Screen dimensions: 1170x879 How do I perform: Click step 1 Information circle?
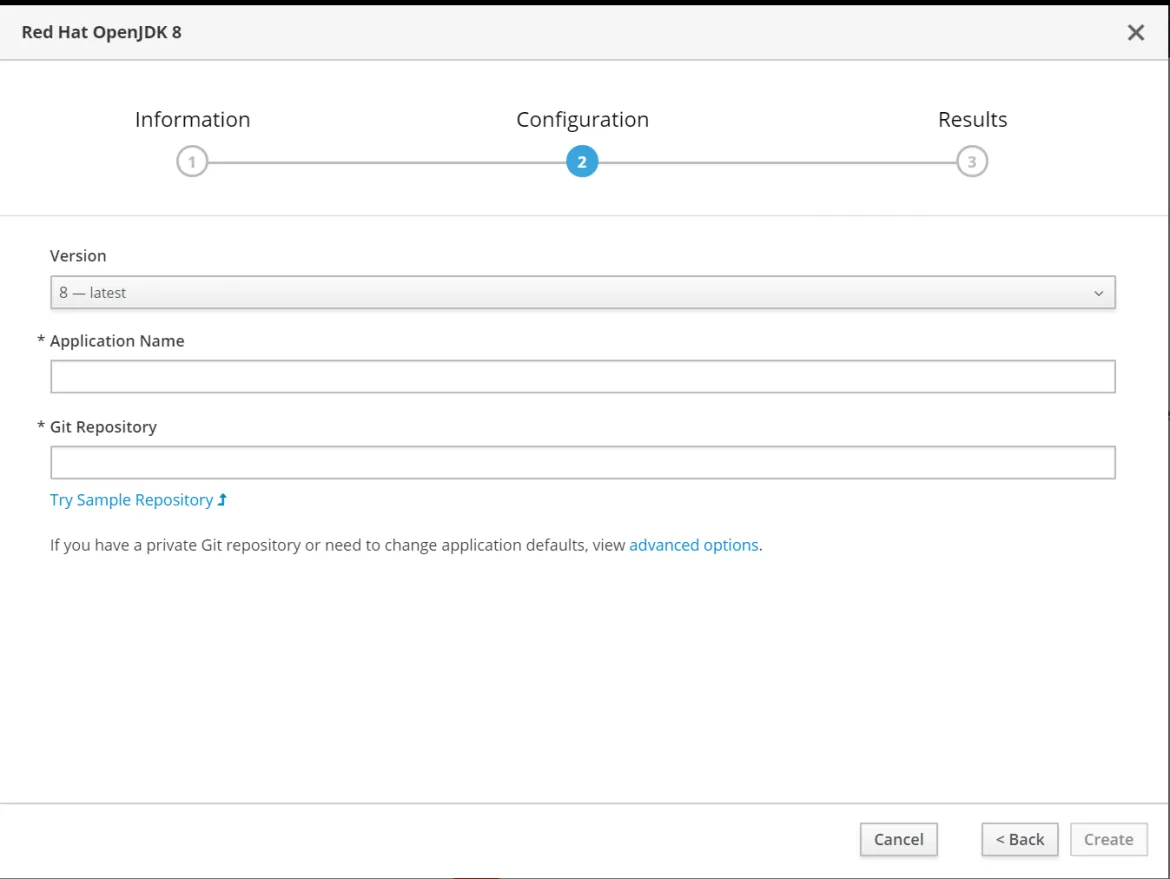click(192, 160)
